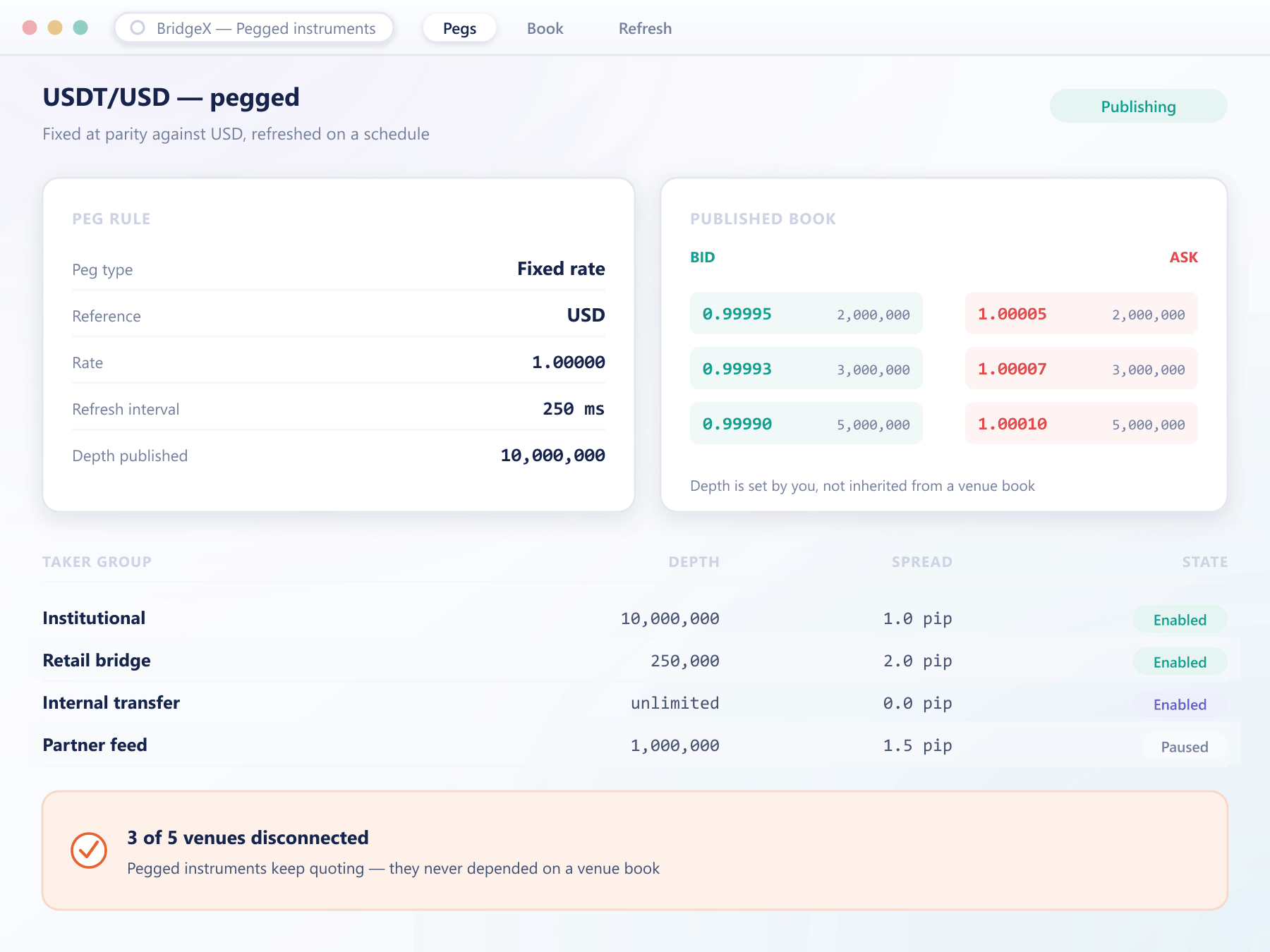This screenshot has height=952, width=1270.
Task: Open the Refresh tab
Action: pyautogui.click(x=645, y=28)
